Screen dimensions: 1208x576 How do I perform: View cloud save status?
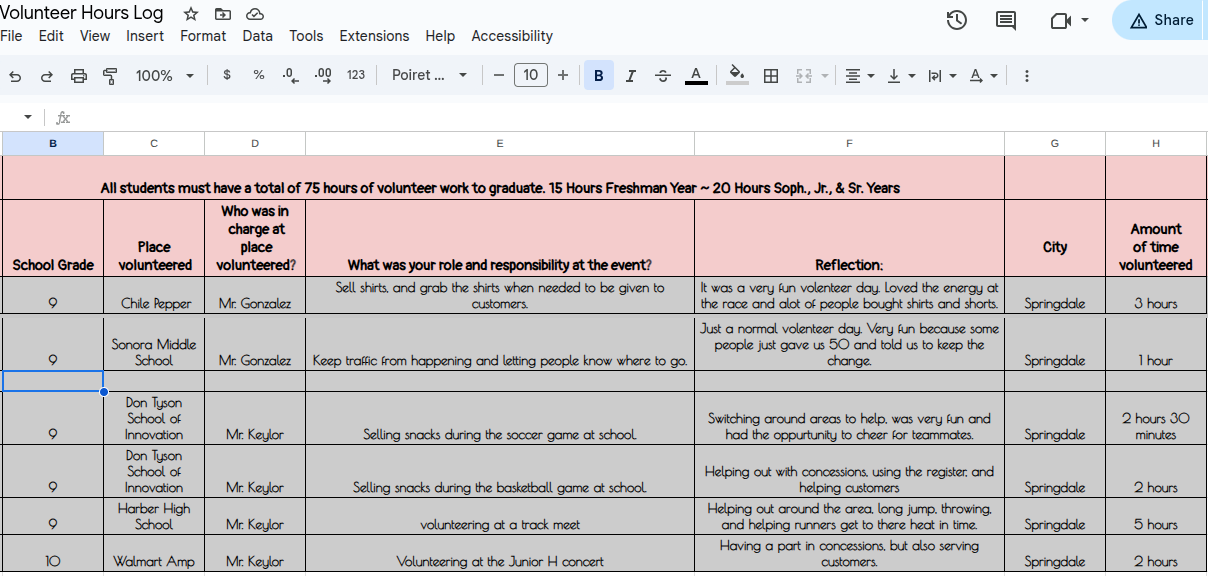click(x=255, y=14)
